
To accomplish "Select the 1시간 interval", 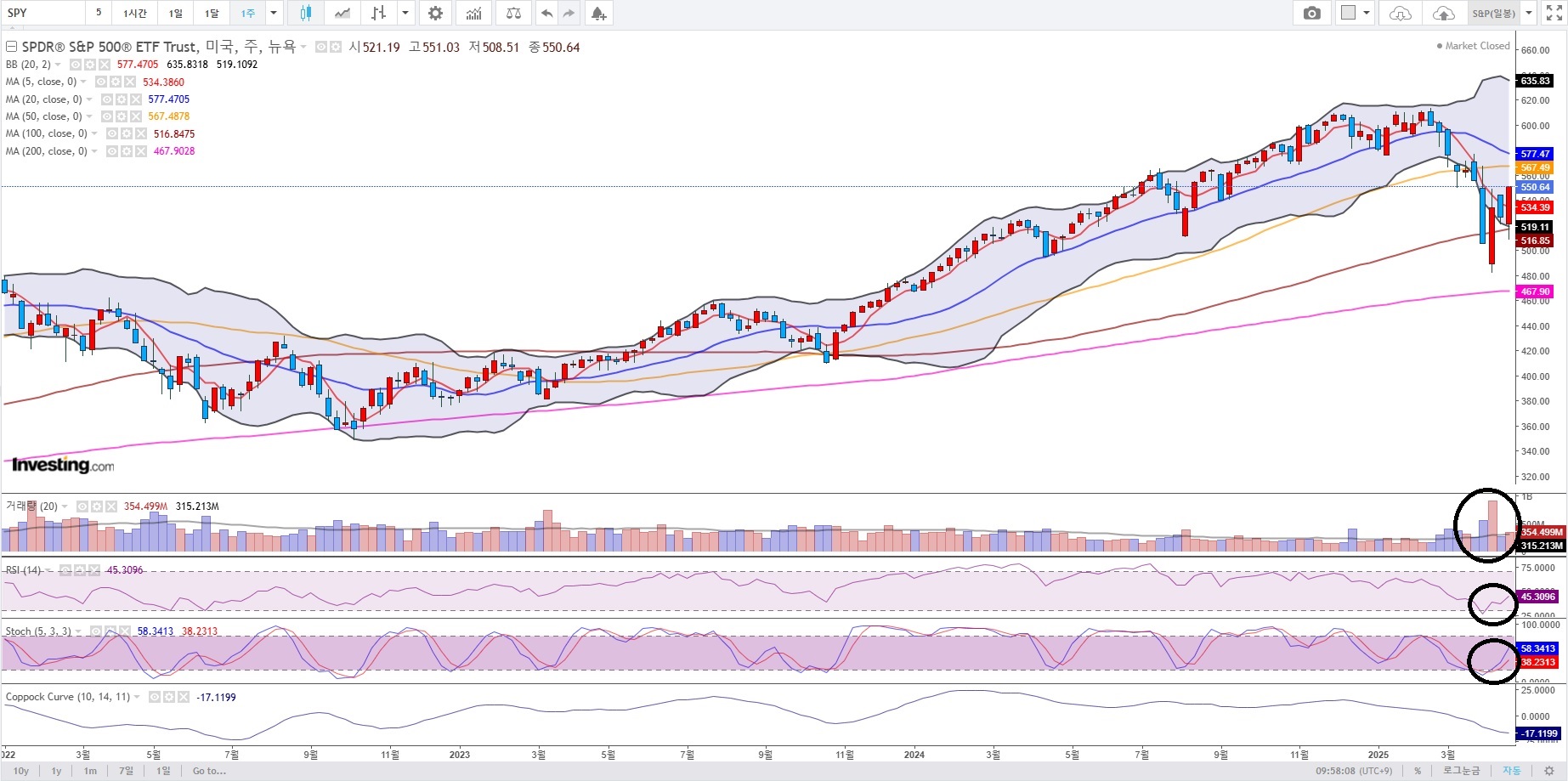I will (x=134, y=13).
